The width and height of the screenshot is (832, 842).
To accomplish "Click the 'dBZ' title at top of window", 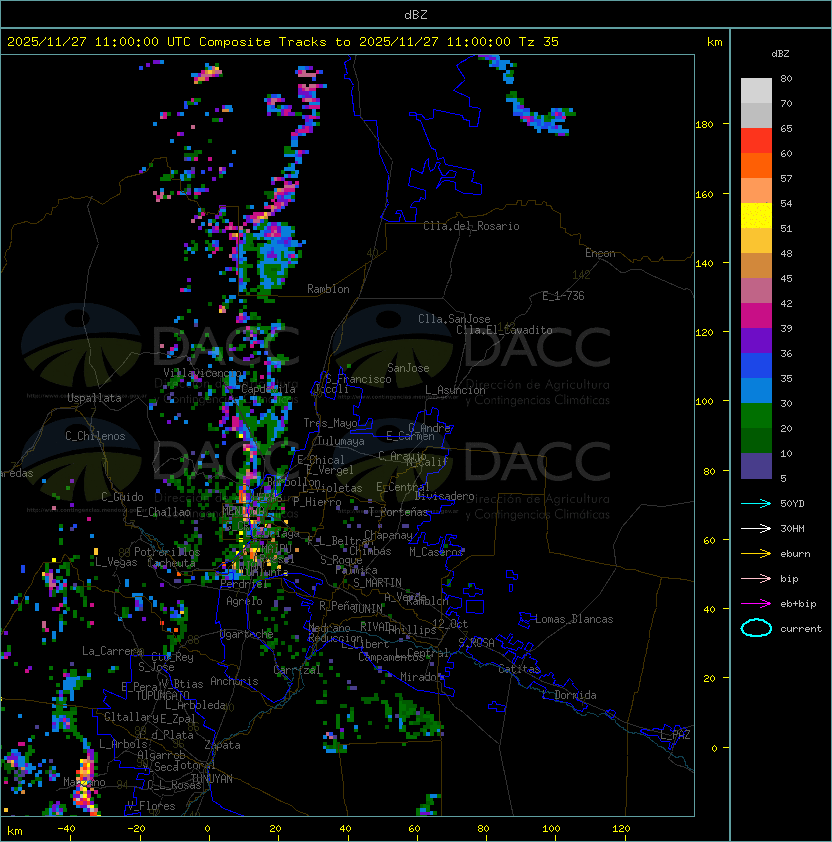I will tap(416, 14).
